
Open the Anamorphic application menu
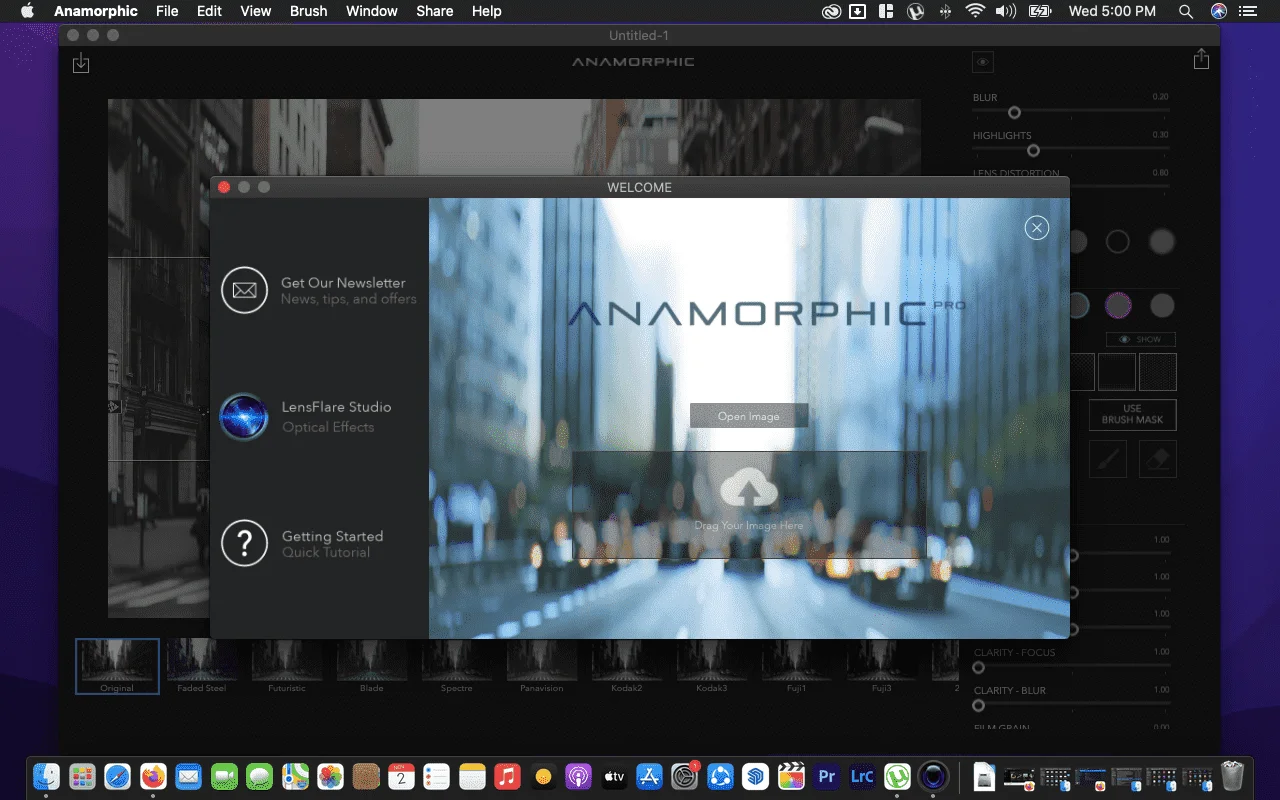96,11
